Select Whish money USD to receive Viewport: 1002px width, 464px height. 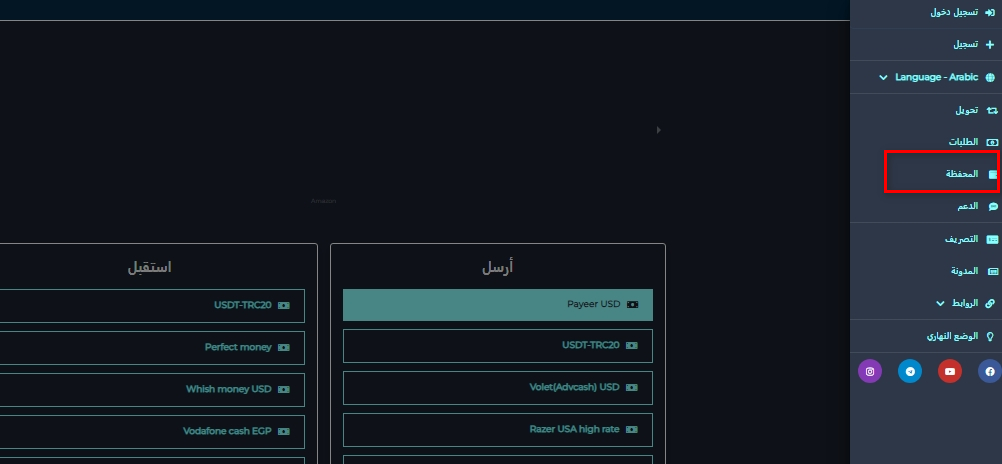(152, 390)
